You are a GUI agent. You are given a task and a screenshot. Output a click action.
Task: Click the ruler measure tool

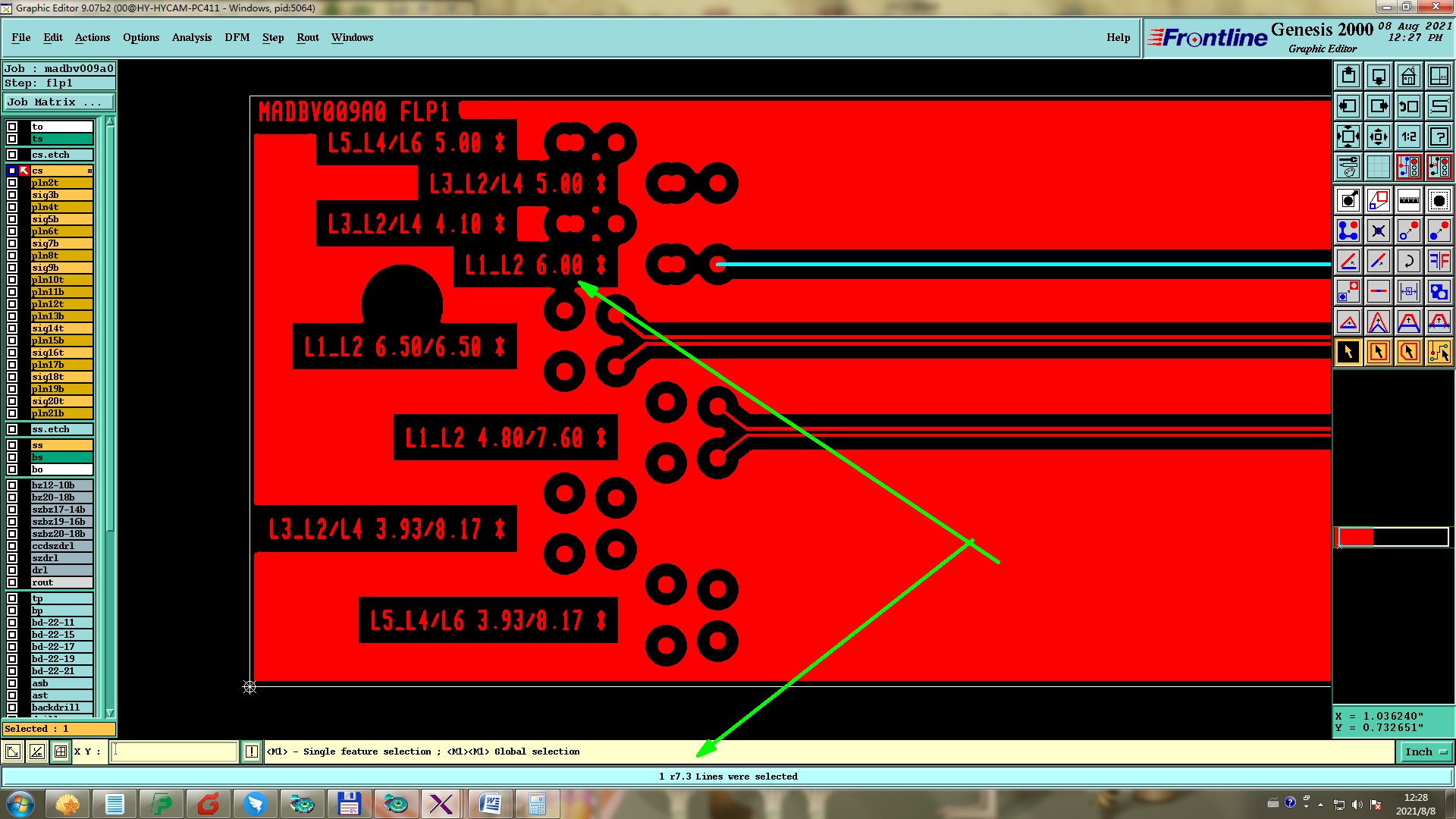tap(1408, 201)
